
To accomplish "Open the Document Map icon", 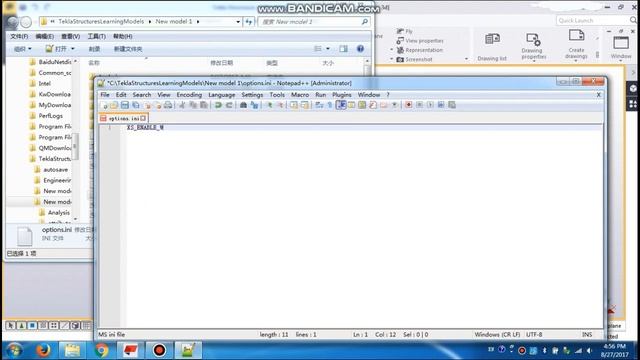I will (x=362, y=105).
